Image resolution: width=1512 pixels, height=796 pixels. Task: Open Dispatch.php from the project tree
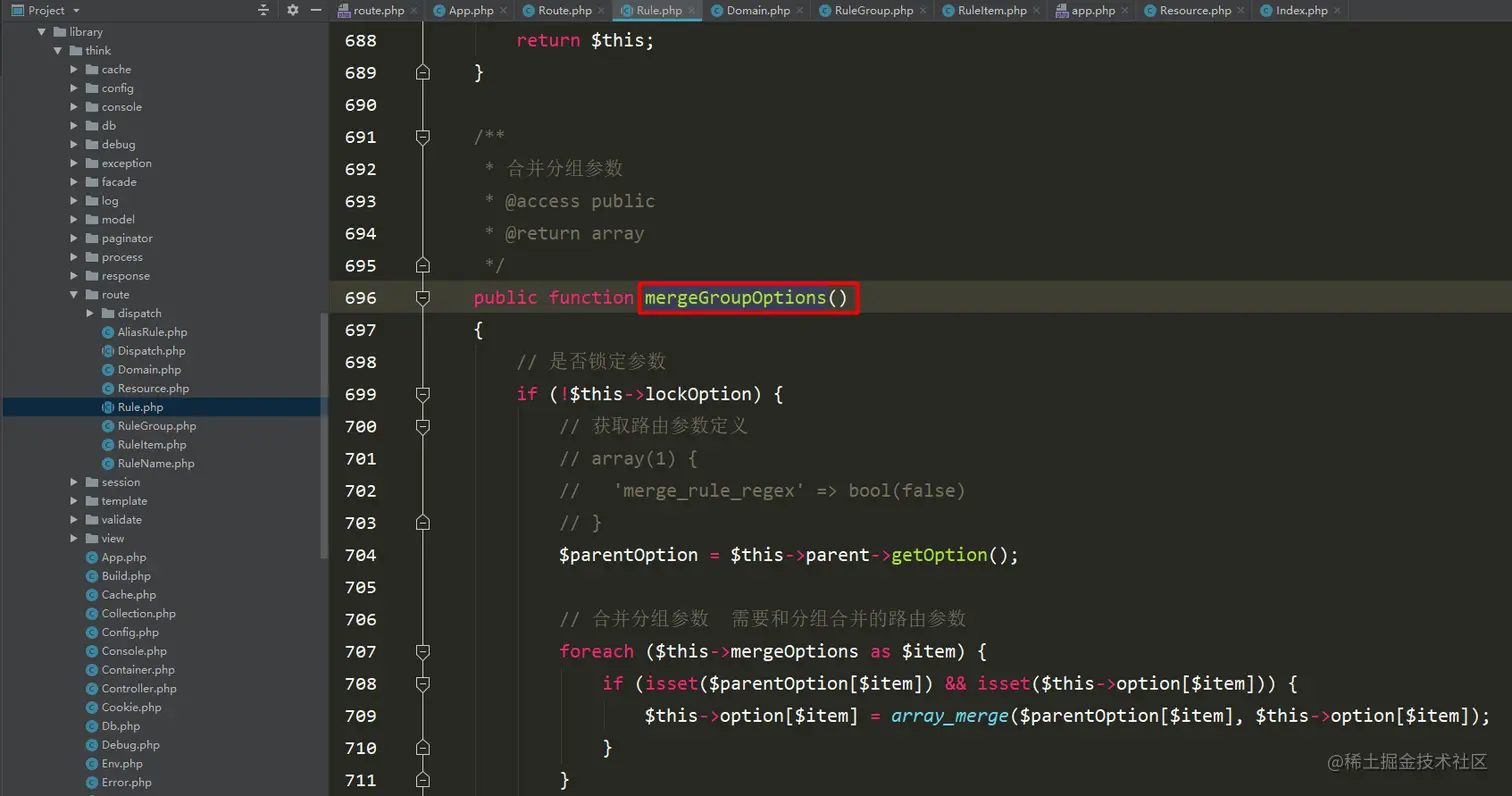143,351
